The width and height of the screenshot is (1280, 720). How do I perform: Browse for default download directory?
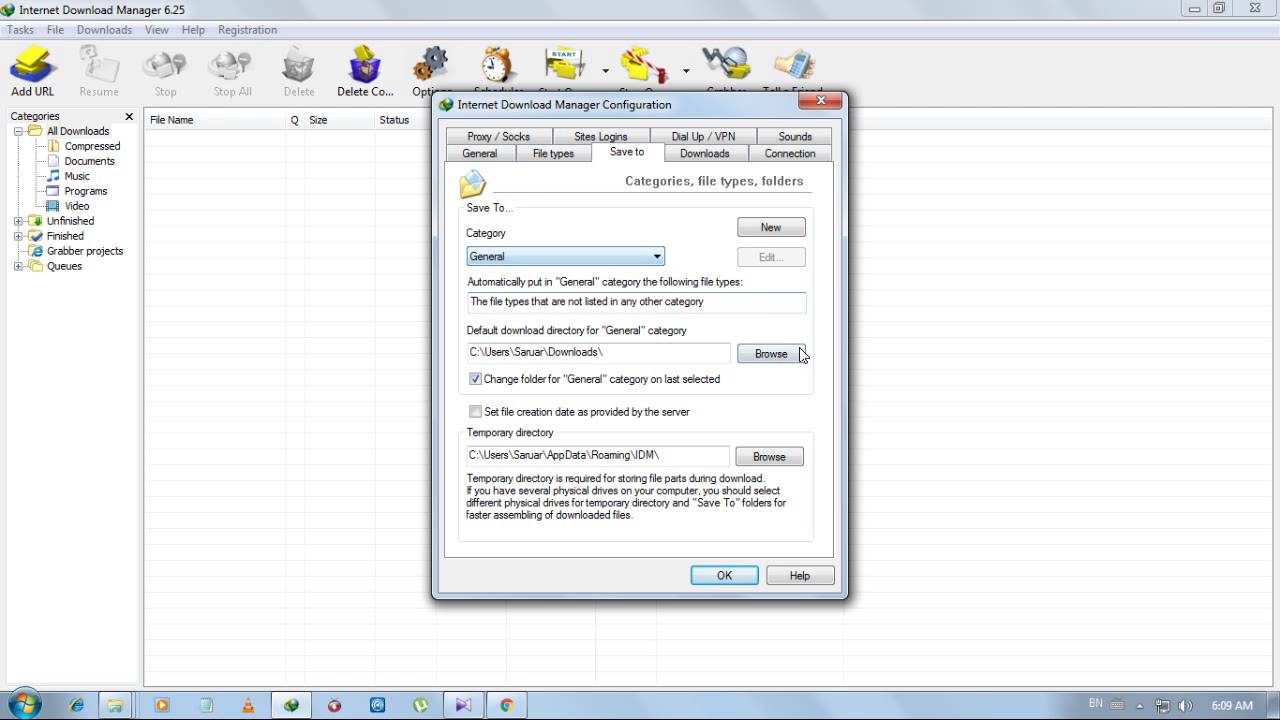(771, 353)
